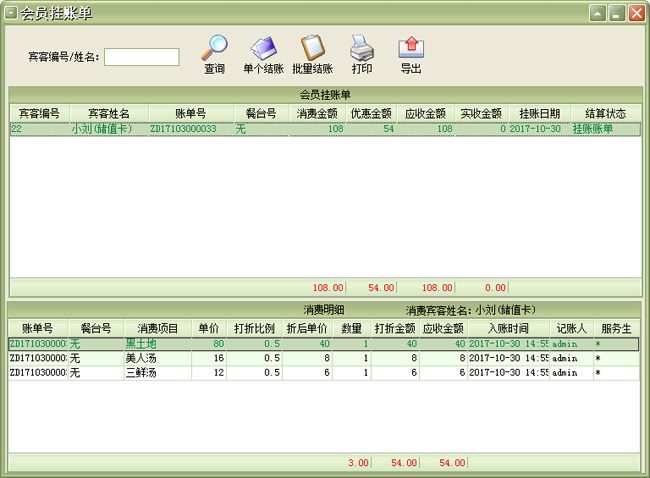Select the member row for 小刘(储值卡)

(100, 129)
